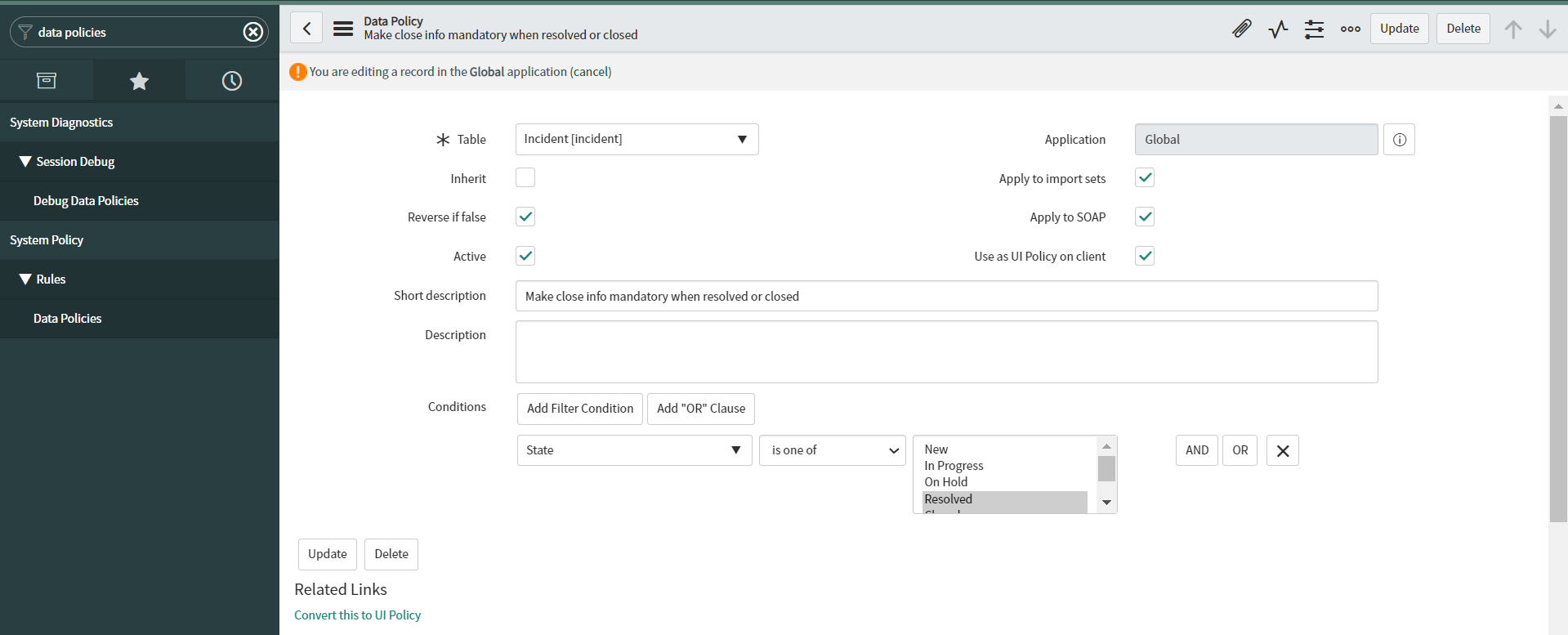Open the form context hamburger menu

(x=343, y=29)
